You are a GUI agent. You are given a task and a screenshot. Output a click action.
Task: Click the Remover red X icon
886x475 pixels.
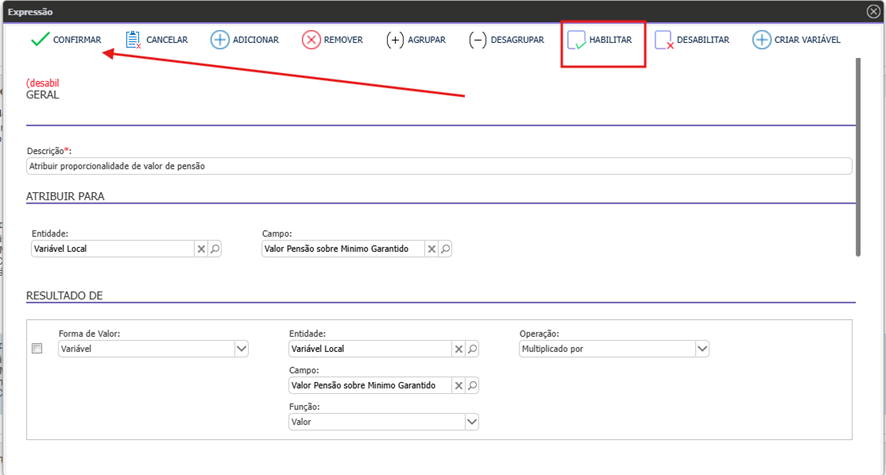click(x=311, y=40)
